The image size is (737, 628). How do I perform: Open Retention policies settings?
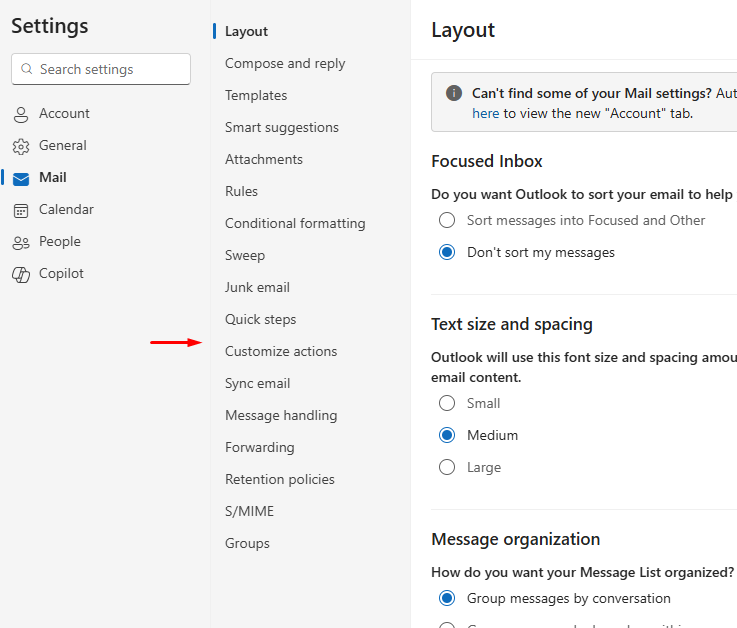(x=280, y=479)
